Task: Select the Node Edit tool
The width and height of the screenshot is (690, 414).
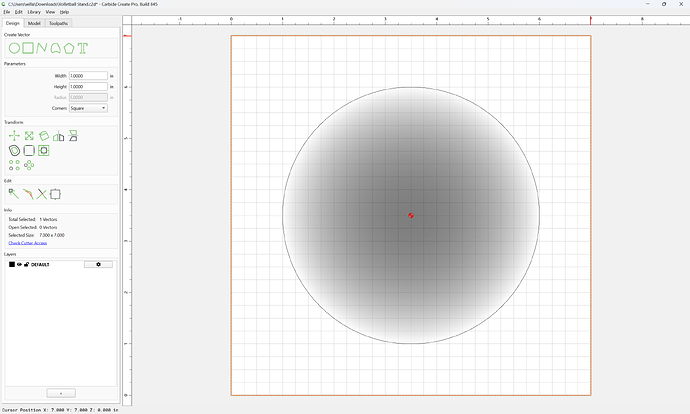Action: click(14, 194)
